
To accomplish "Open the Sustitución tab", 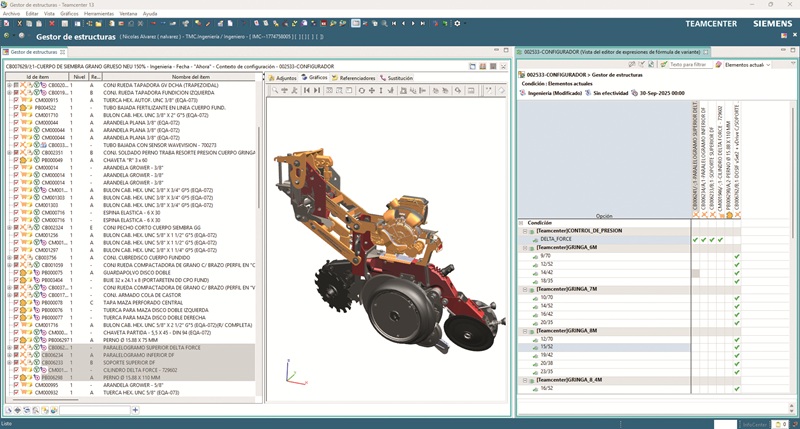I will pos(399,77).
